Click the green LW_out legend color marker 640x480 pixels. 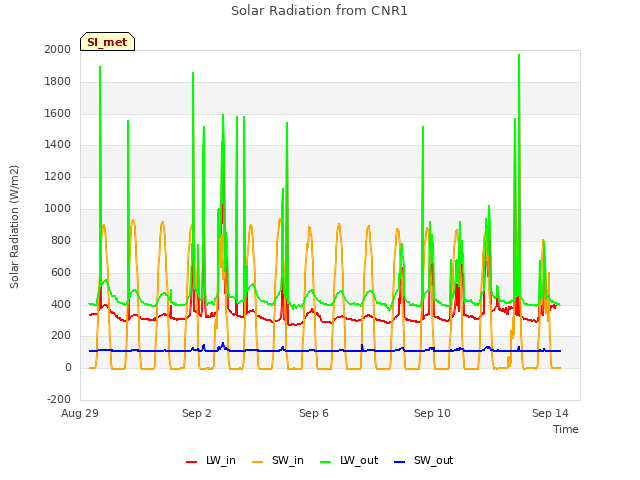click(326, 462)
